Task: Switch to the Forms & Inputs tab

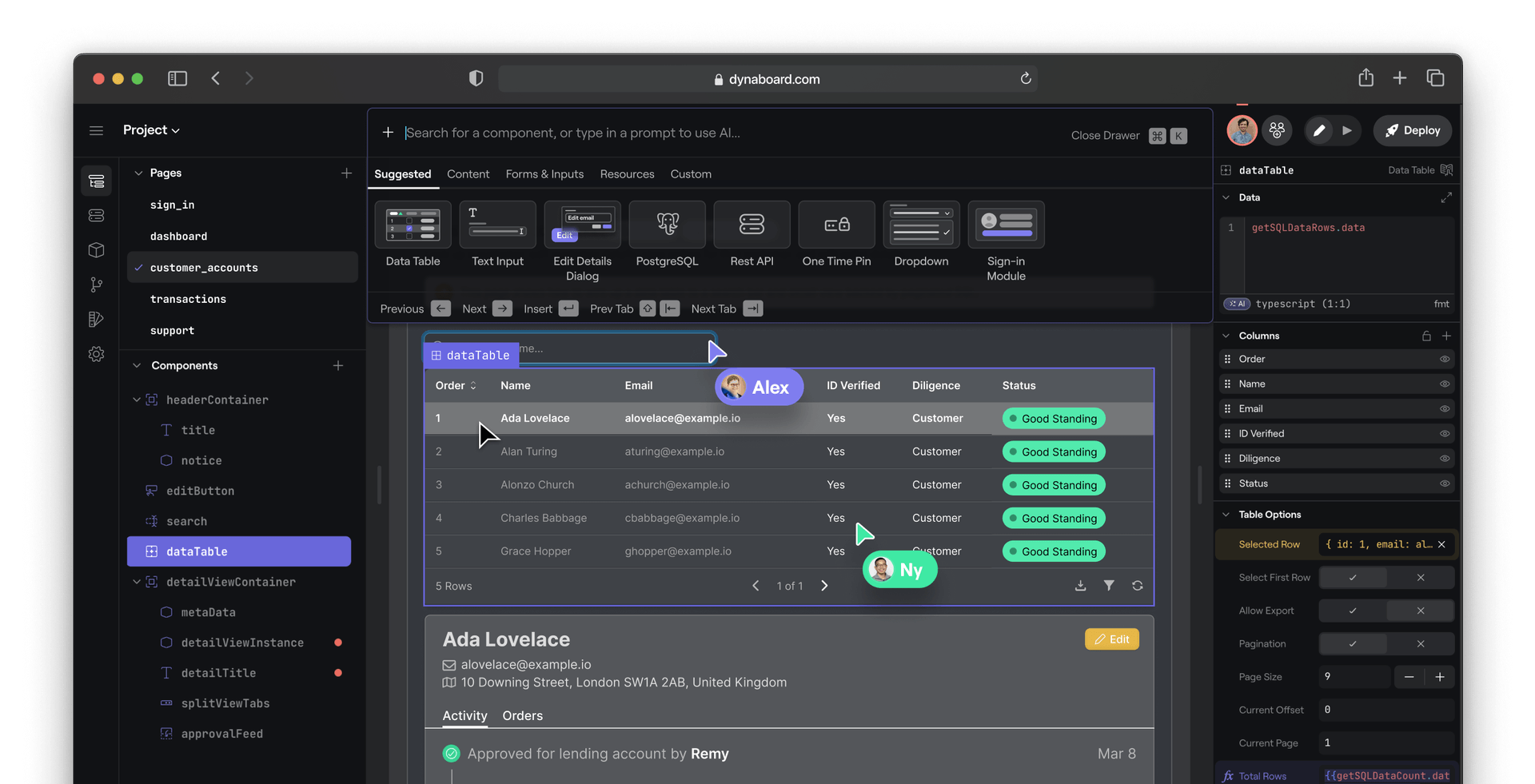Action: [x=544, y=173]
